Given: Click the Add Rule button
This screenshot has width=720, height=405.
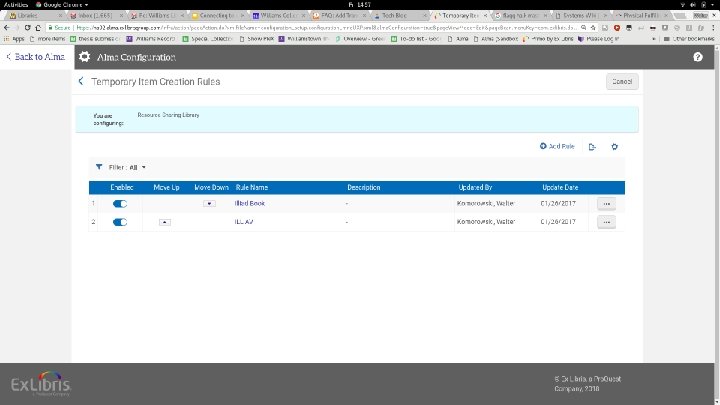Looking at the screenshot, I should click(557, 146).
